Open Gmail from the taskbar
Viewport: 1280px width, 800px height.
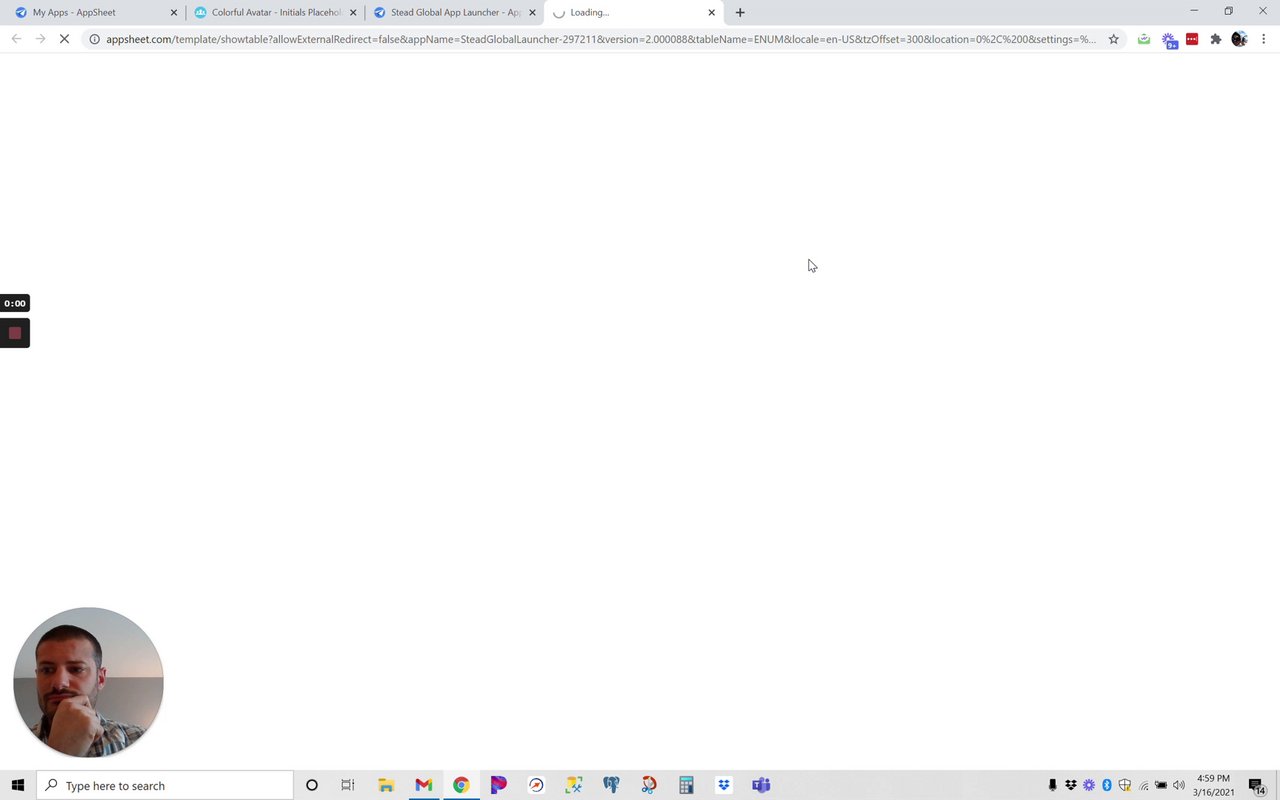click(x=424, y=785)
